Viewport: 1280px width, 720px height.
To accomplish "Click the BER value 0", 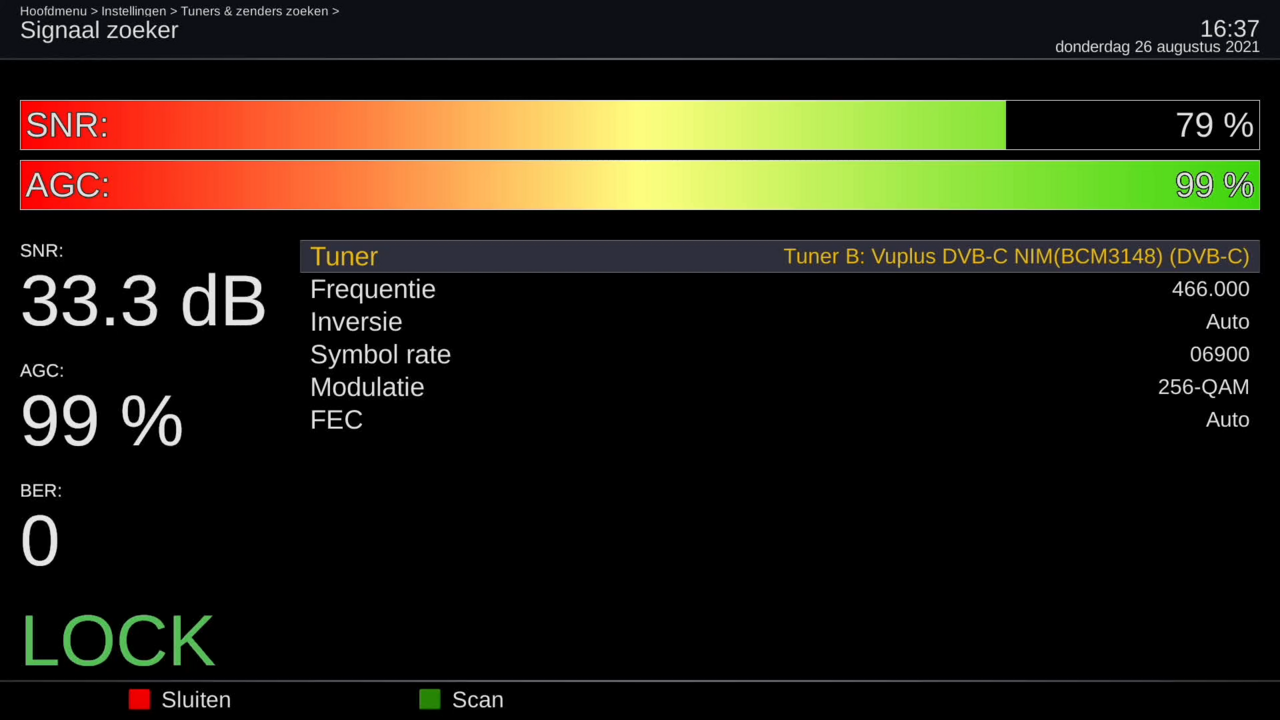I will 40,541.
